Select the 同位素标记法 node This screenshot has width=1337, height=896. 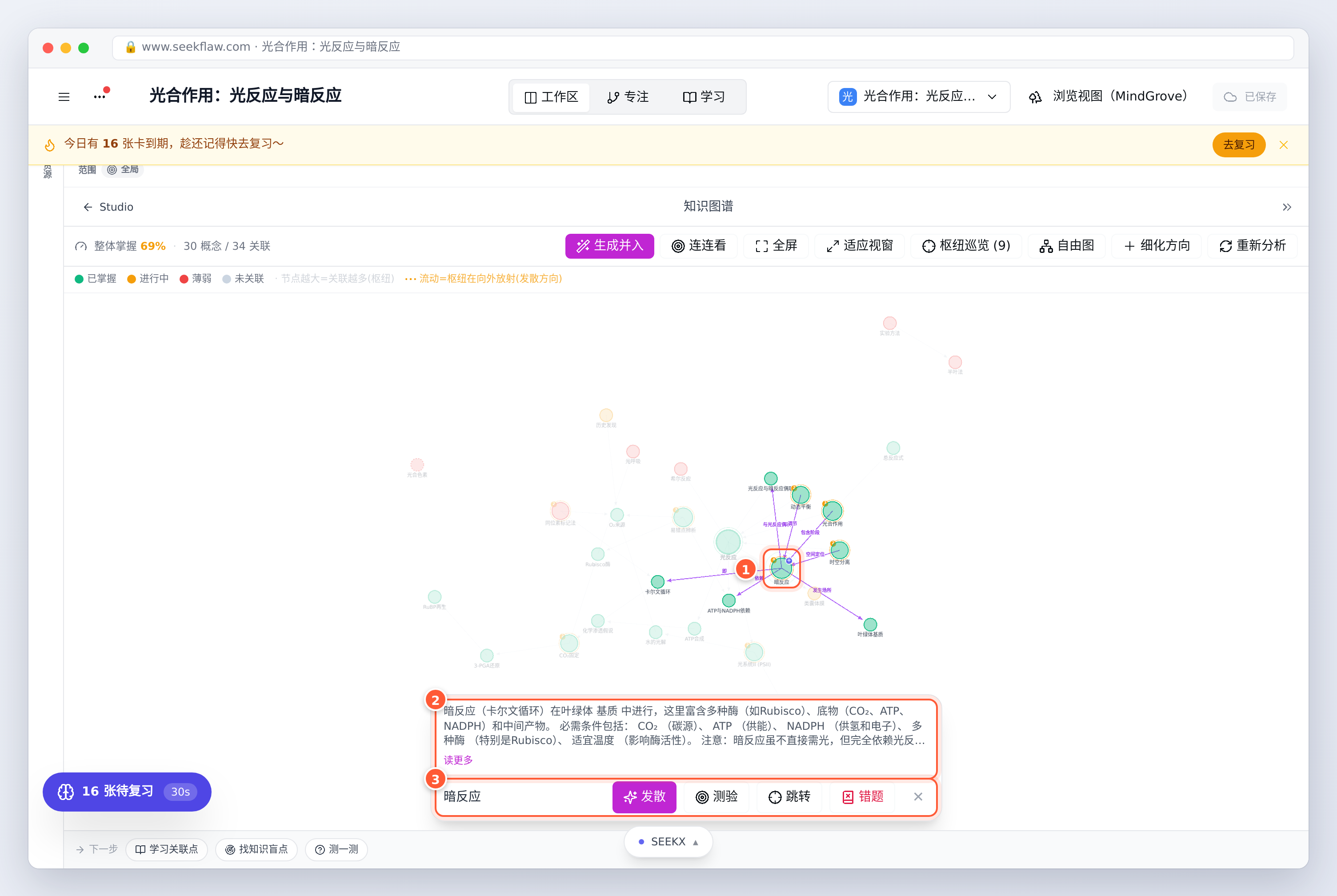point(560,511)
